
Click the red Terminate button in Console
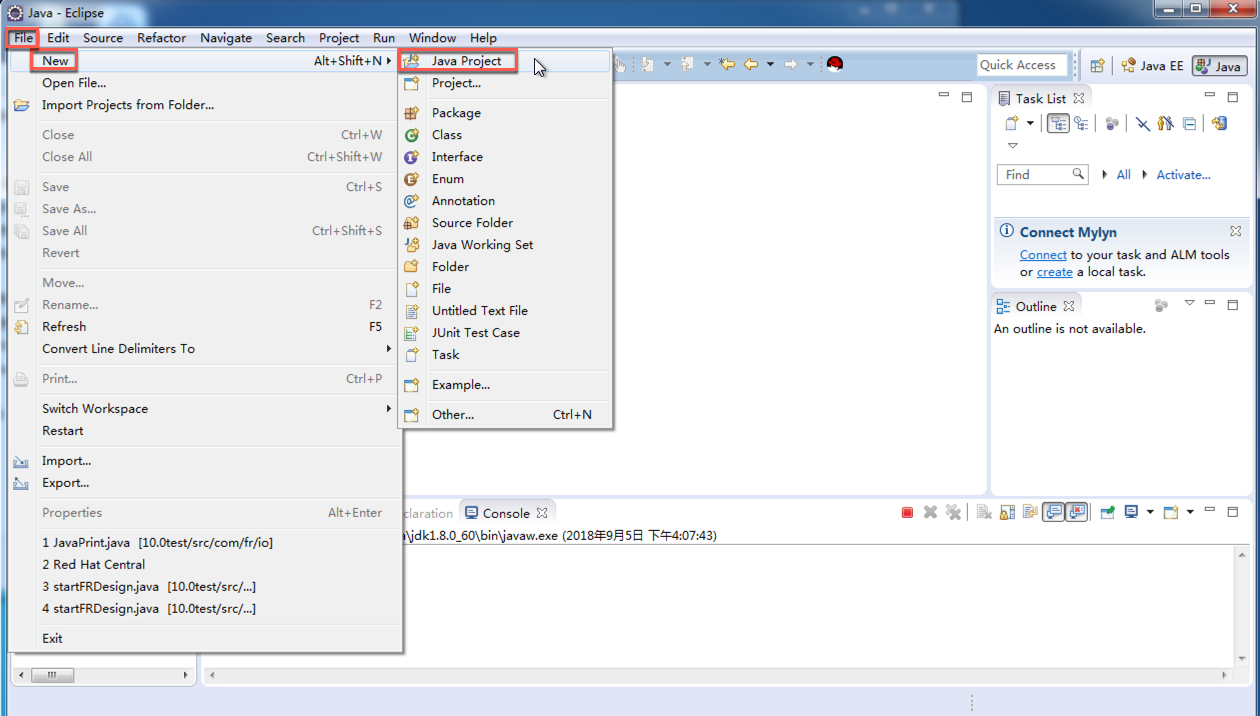pos(907,513)
